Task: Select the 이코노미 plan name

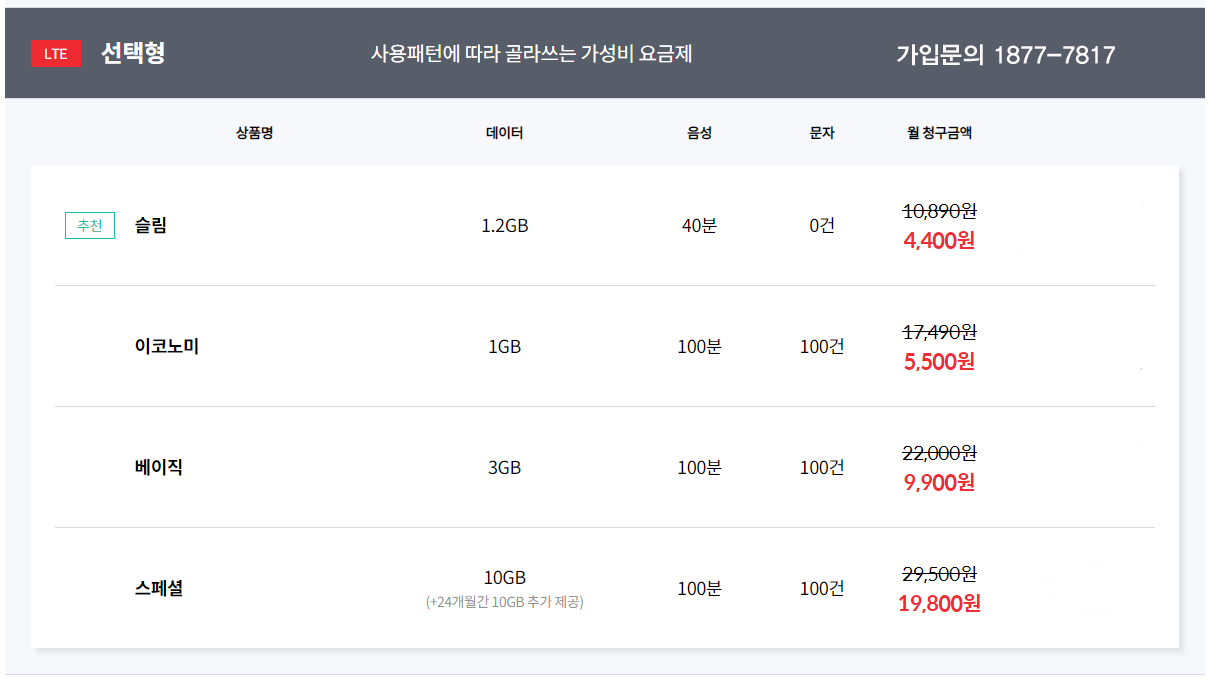Action: click(x=167, y=347)
